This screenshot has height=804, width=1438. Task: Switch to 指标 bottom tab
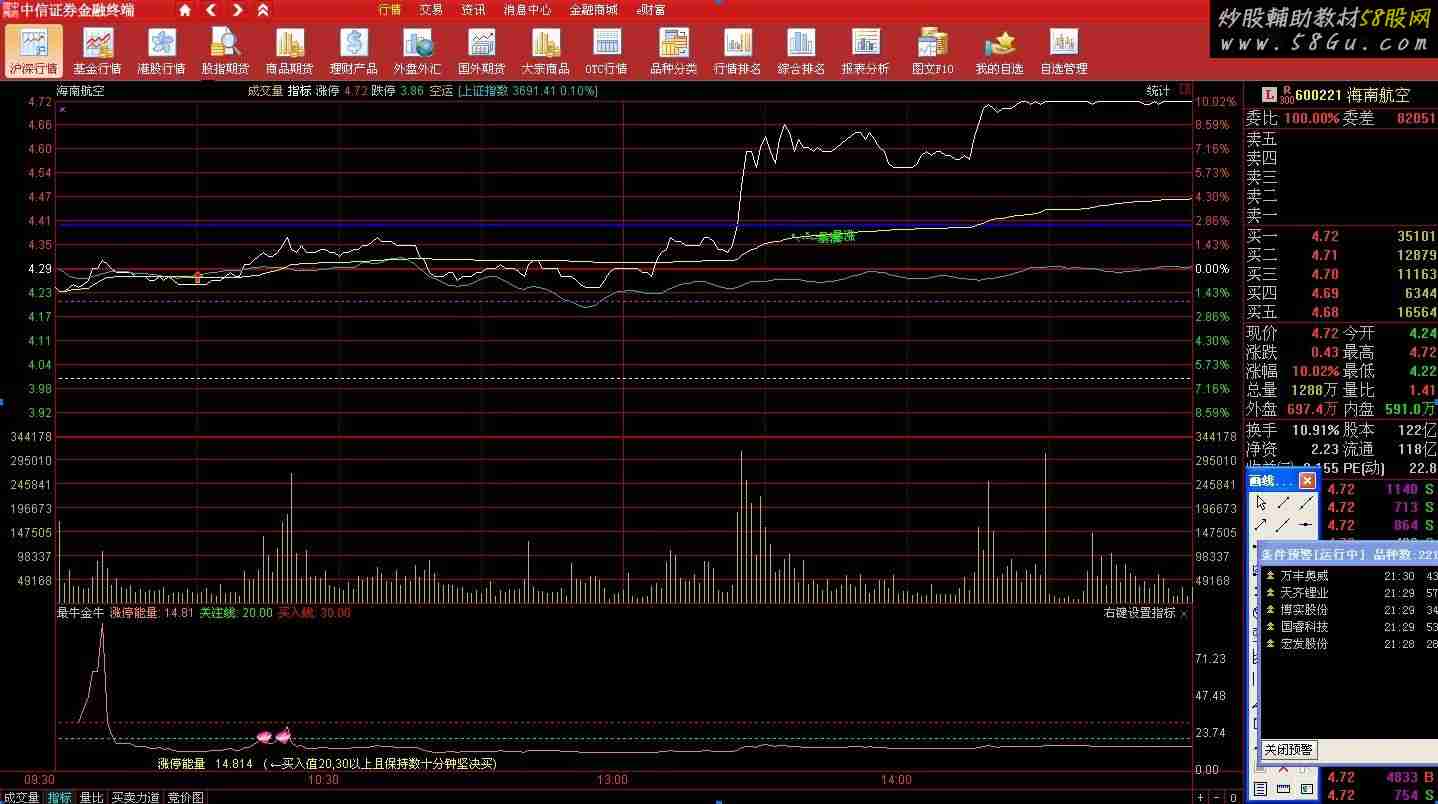point(60,797)
